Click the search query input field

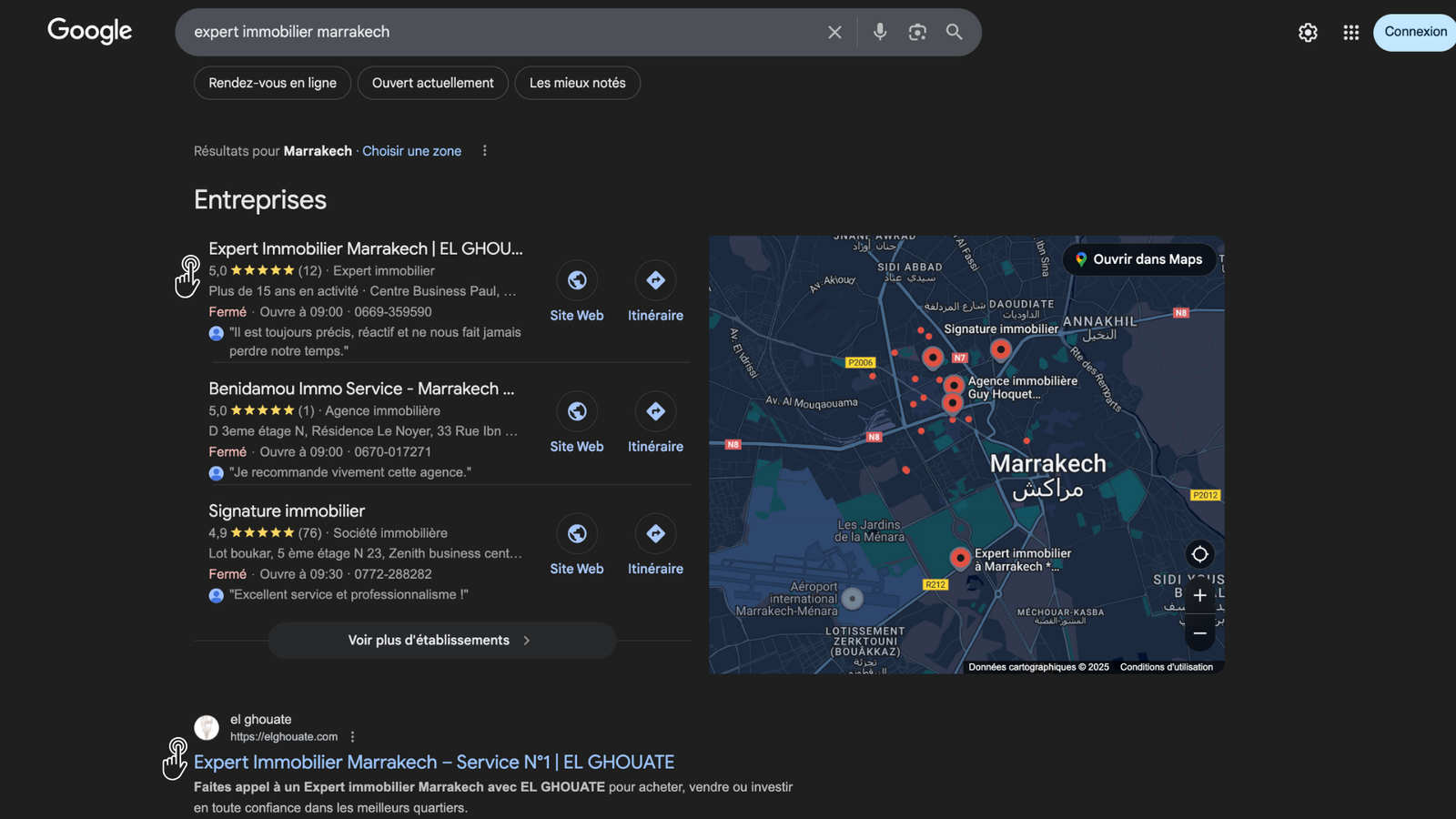coord(500,32)
